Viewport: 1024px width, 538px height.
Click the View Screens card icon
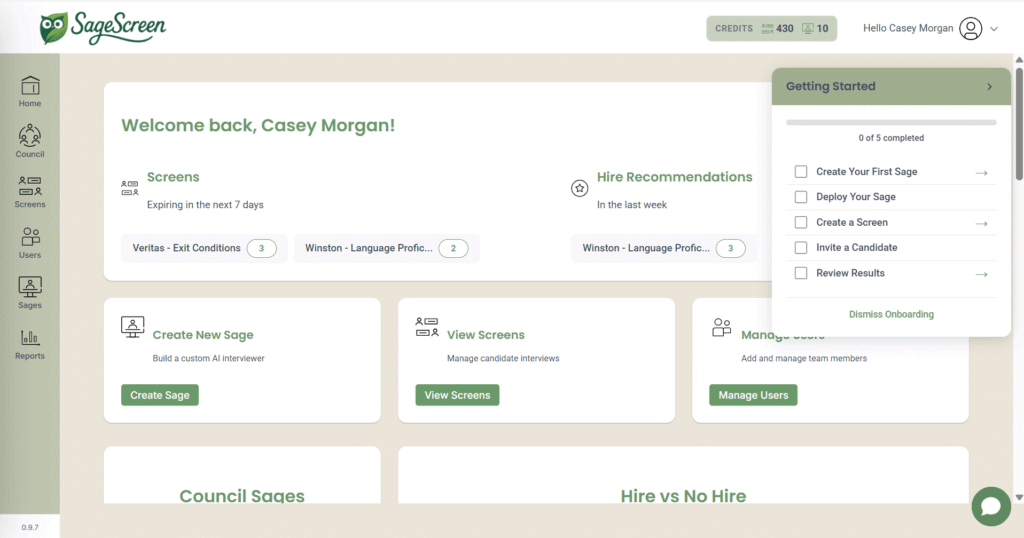click(427, 326)
